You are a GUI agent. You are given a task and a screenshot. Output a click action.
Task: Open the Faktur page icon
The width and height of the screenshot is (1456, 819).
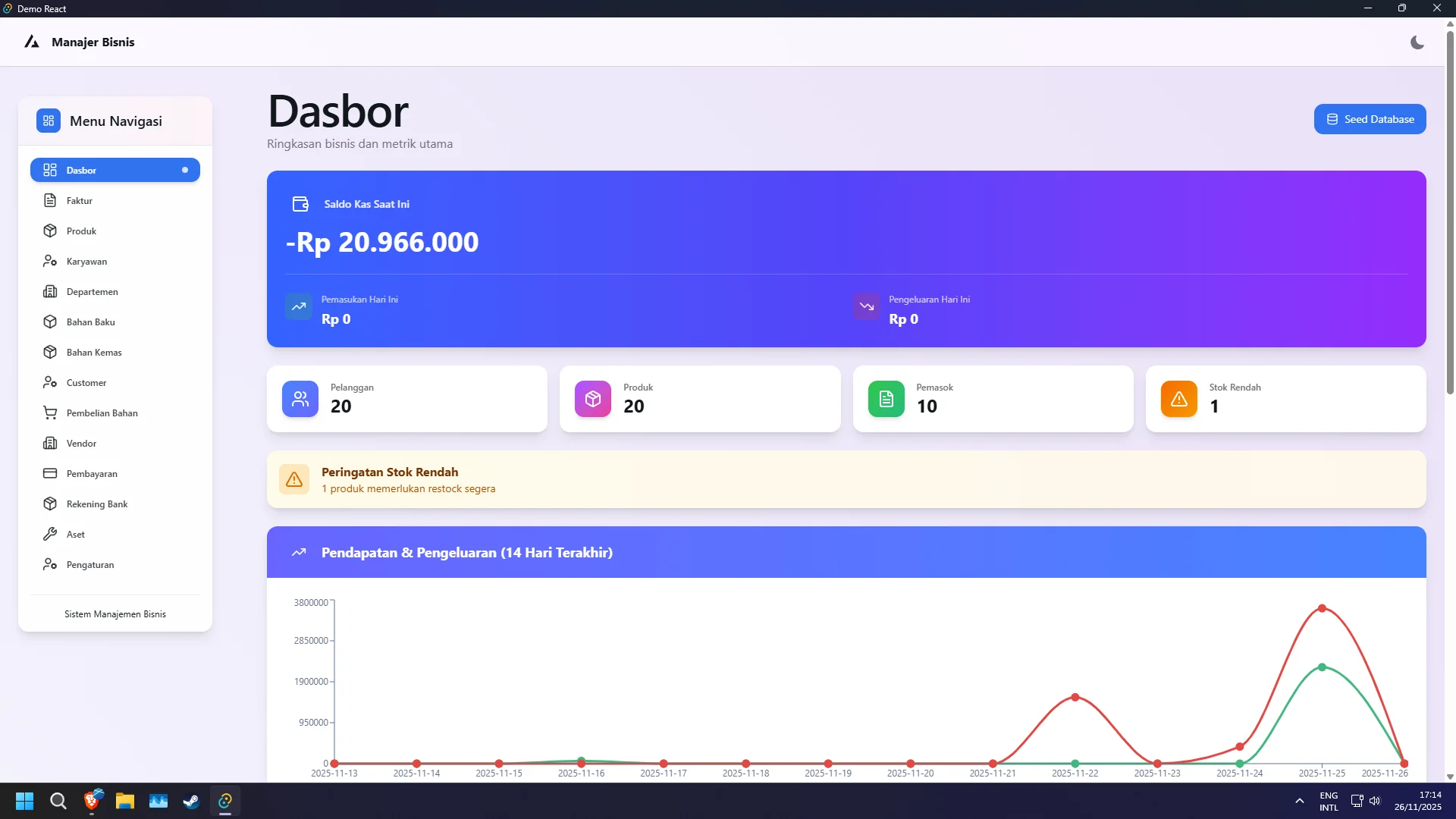(50, 200)
